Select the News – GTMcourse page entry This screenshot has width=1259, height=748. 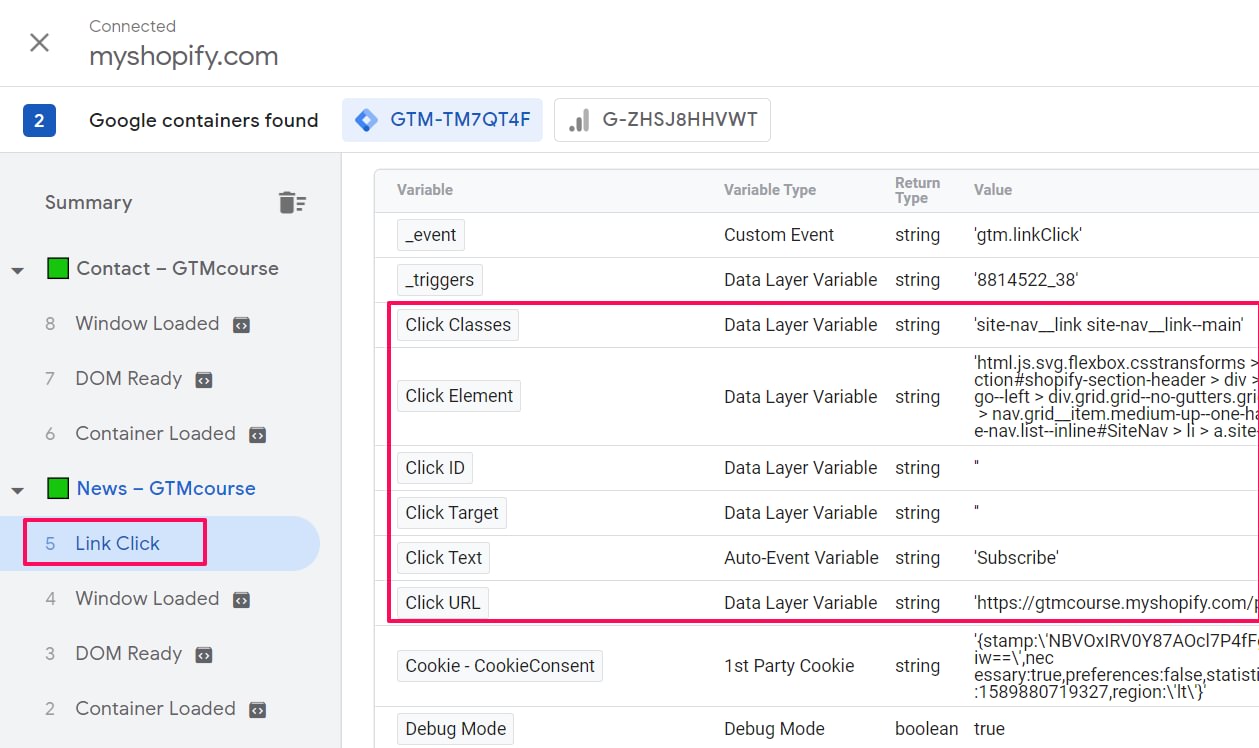(x=166, y=488)
